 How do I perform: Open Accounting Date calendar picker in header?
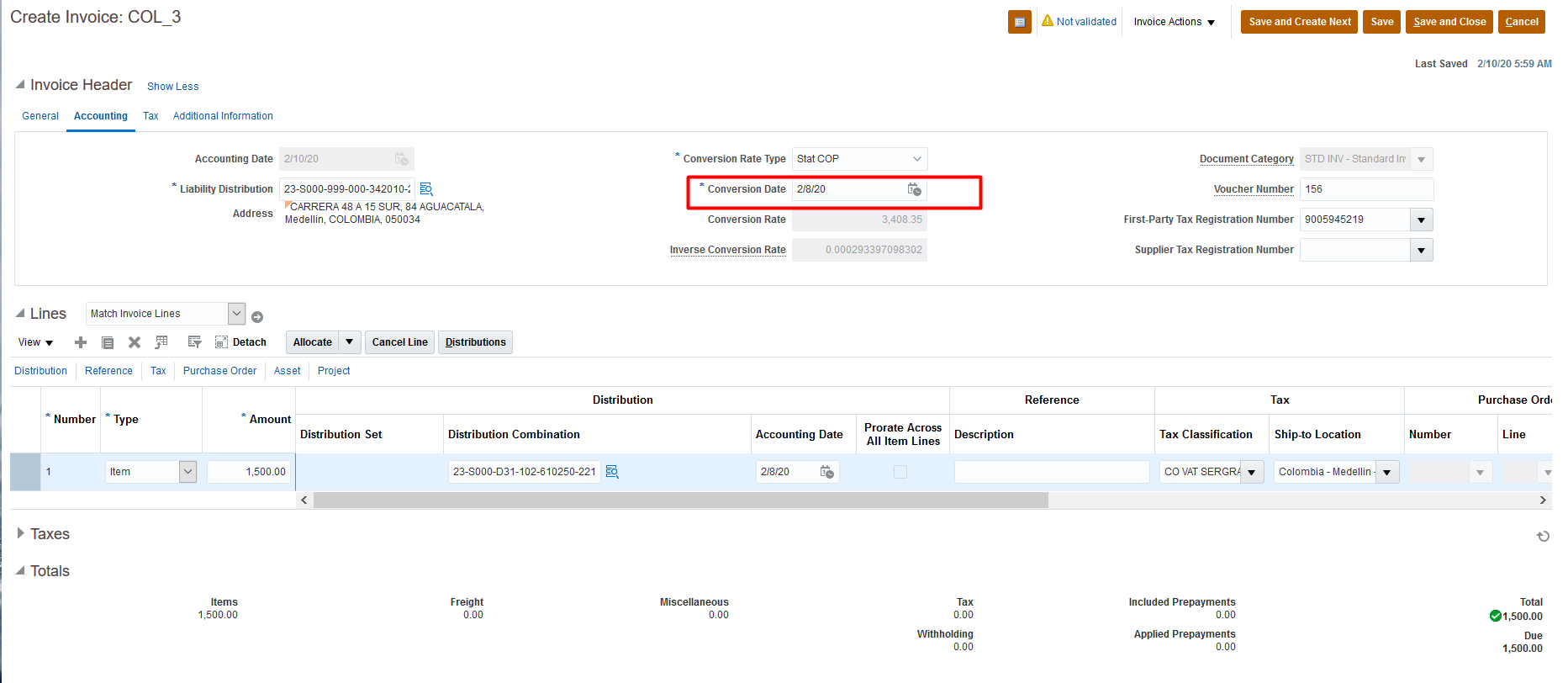pyautogui.click(x=401, y=159)
